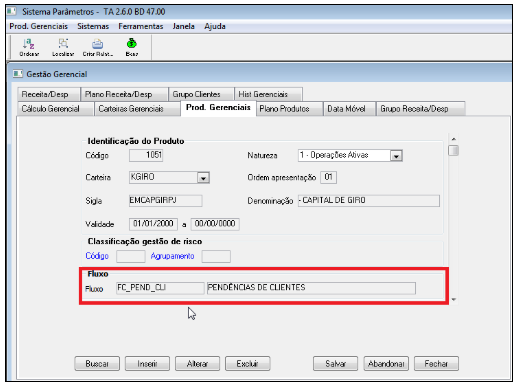The height and width of the screenshot is (387, 517).
Task: Open the Sistemas menu
Action: 93,26
